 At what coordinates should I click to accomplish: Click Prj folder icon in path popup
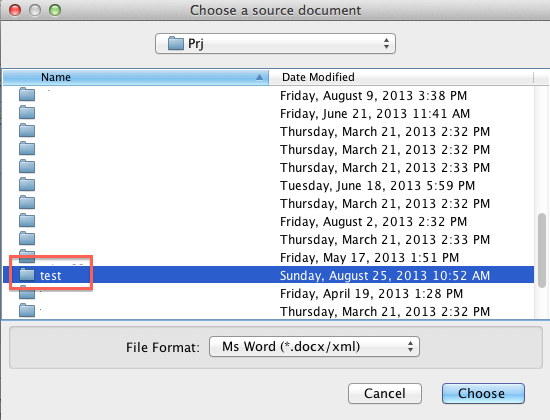tap(176, 44)
